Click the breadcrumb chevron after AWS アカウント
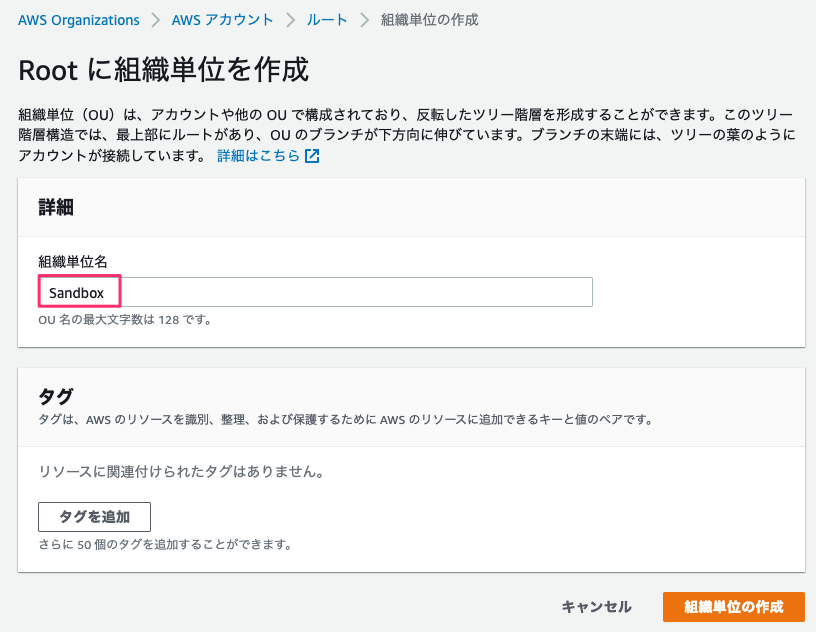The height and width of the screenshot is (632, 816). [x=290, y=20]
